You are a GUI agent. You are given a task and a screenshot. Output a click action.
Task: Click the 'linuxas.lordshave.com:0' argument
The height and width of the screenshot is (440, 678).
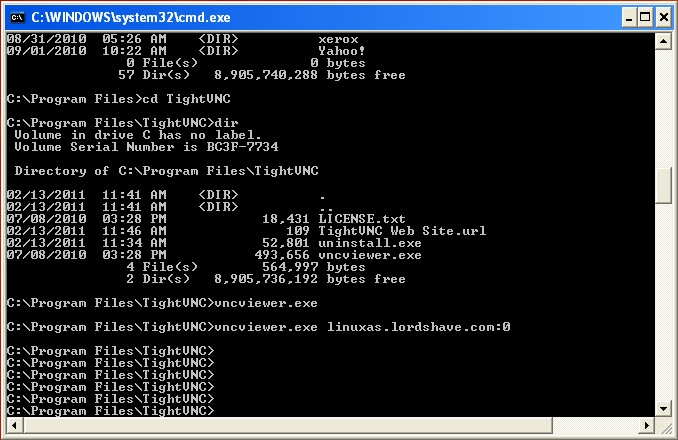[419, 327]
